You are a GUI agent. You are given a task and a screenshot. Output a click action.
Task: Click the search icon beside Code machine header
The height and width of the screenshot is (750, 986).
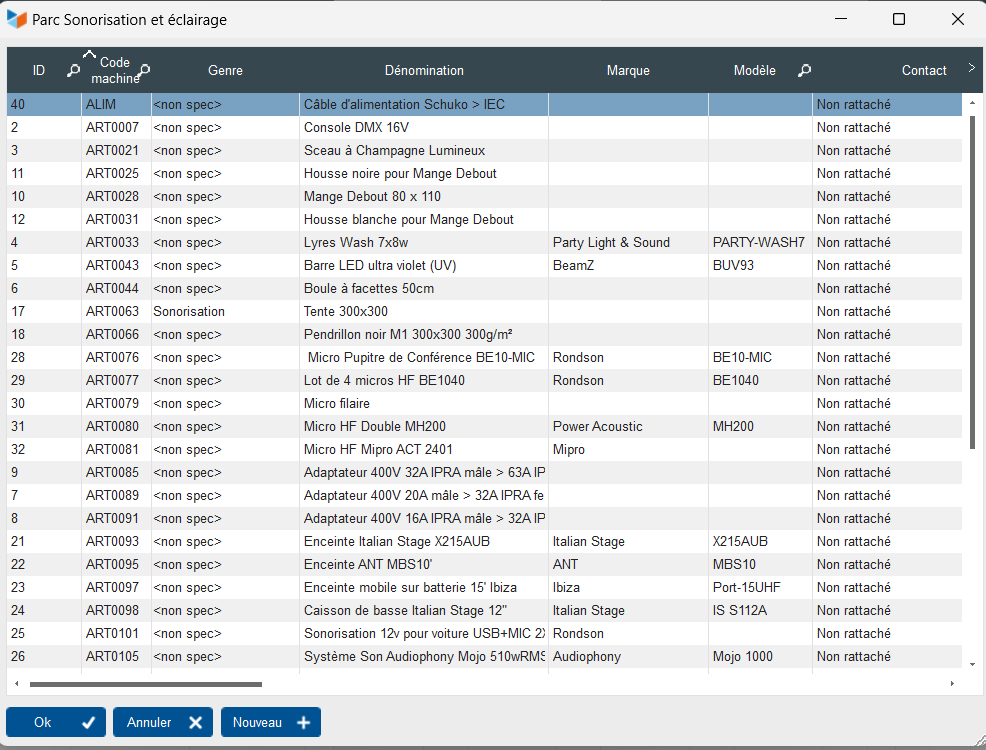click(x=145, y=70)
